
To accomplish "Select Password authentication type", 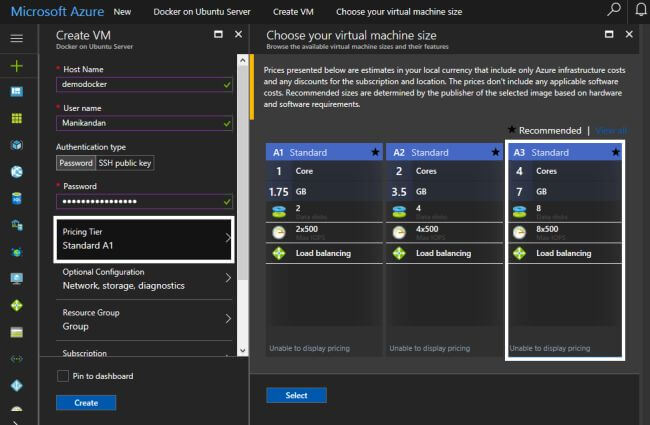I will tap(75, 163).
